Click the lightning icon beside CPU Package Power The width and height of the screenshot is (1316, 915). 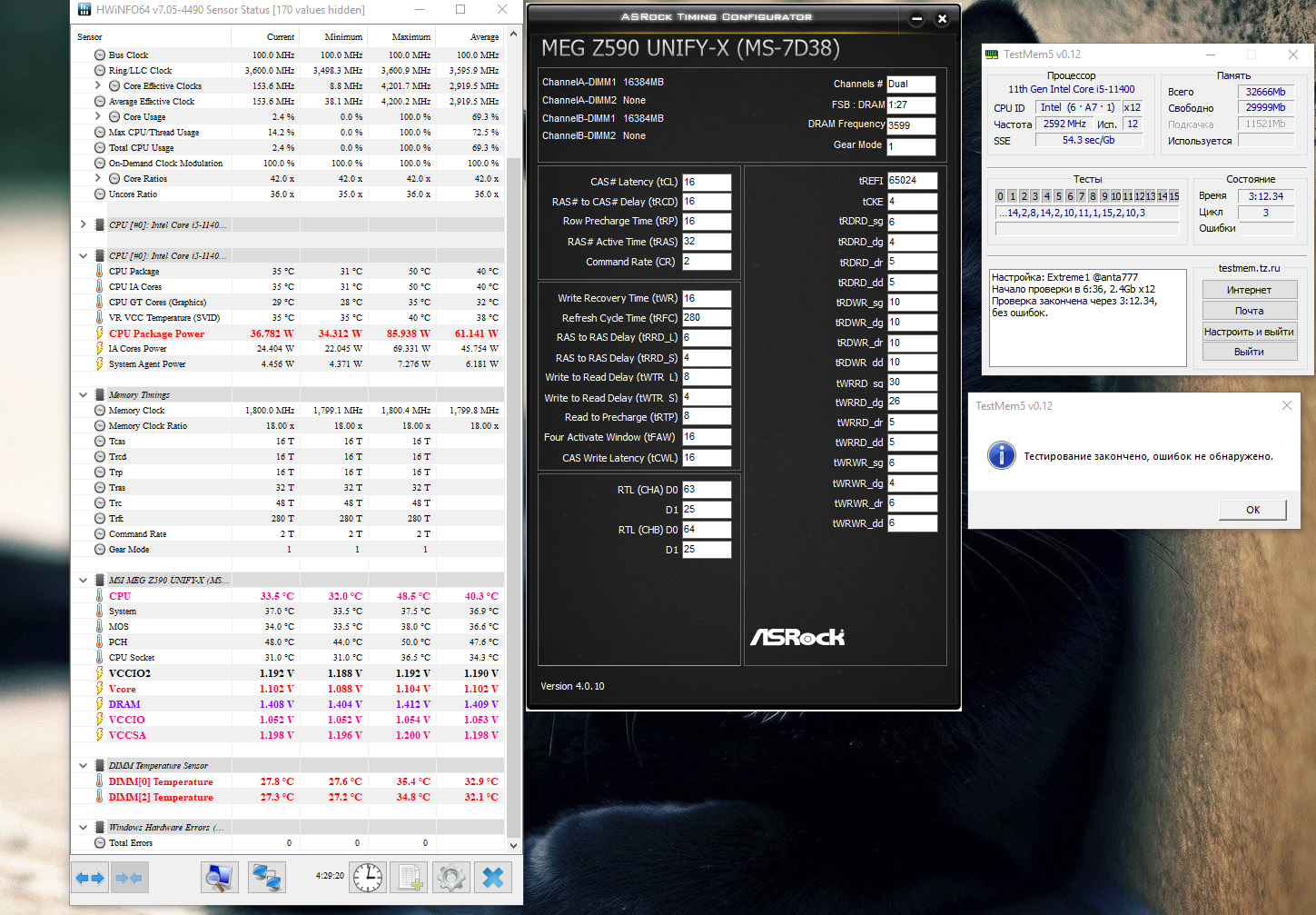100,333
